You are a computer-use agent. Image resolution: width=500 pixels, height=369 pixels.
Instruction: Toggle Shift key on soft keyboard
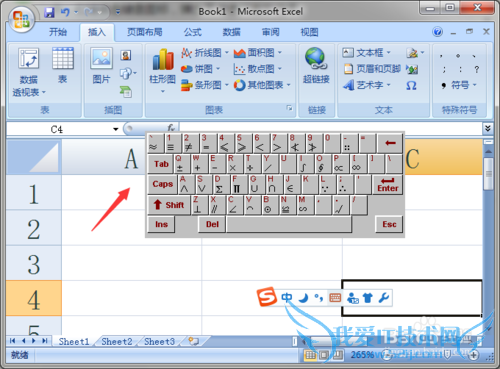click(x=169, y=205)
